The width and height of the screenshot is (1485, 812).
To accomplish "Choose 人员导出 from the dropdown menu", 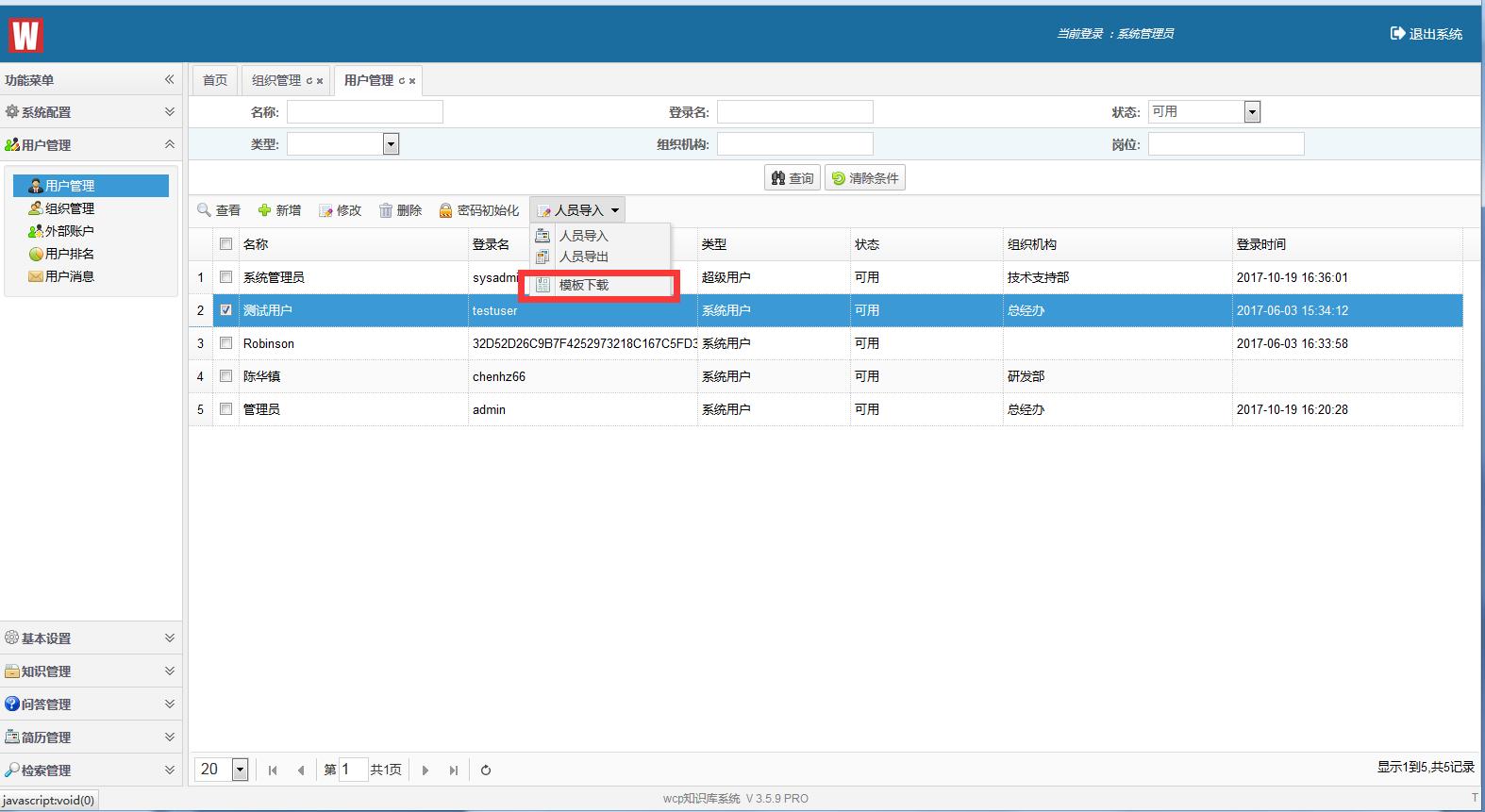I will point(600,257).
